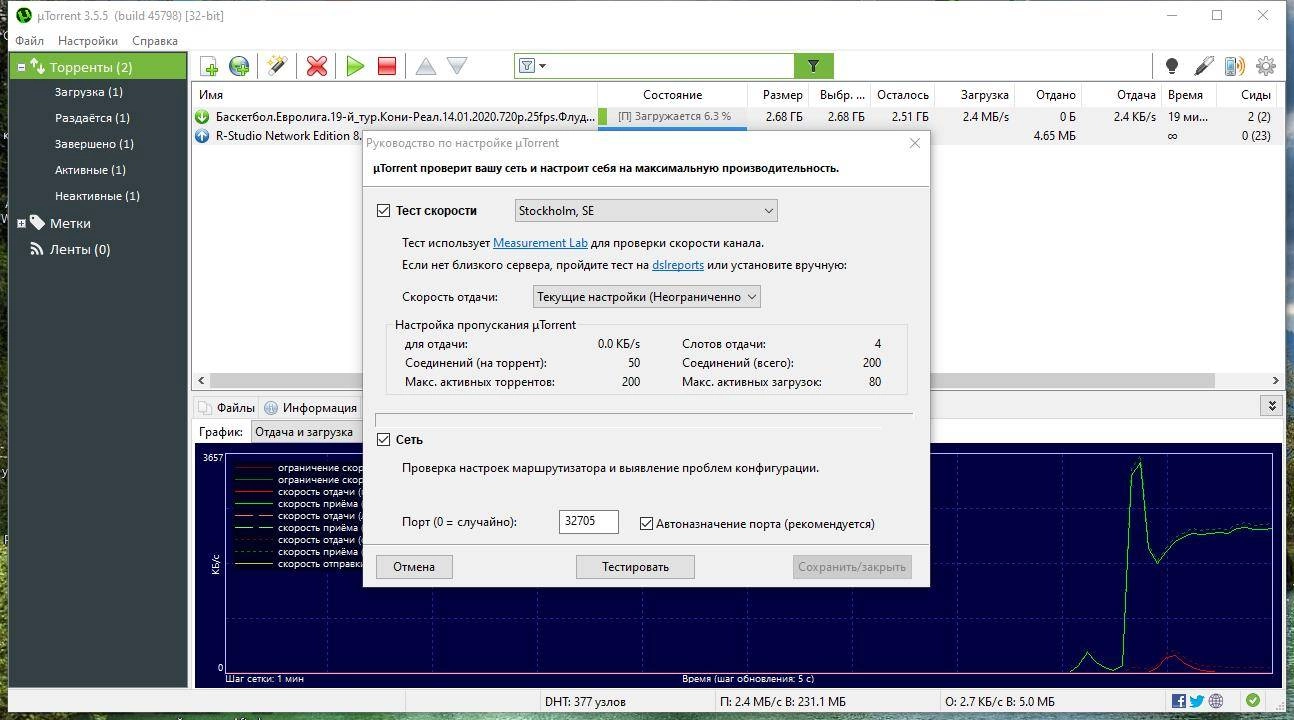Screen dimensions: 1294x720
Task: Click the light bulb bundles icon
Action: (1172, 66)
